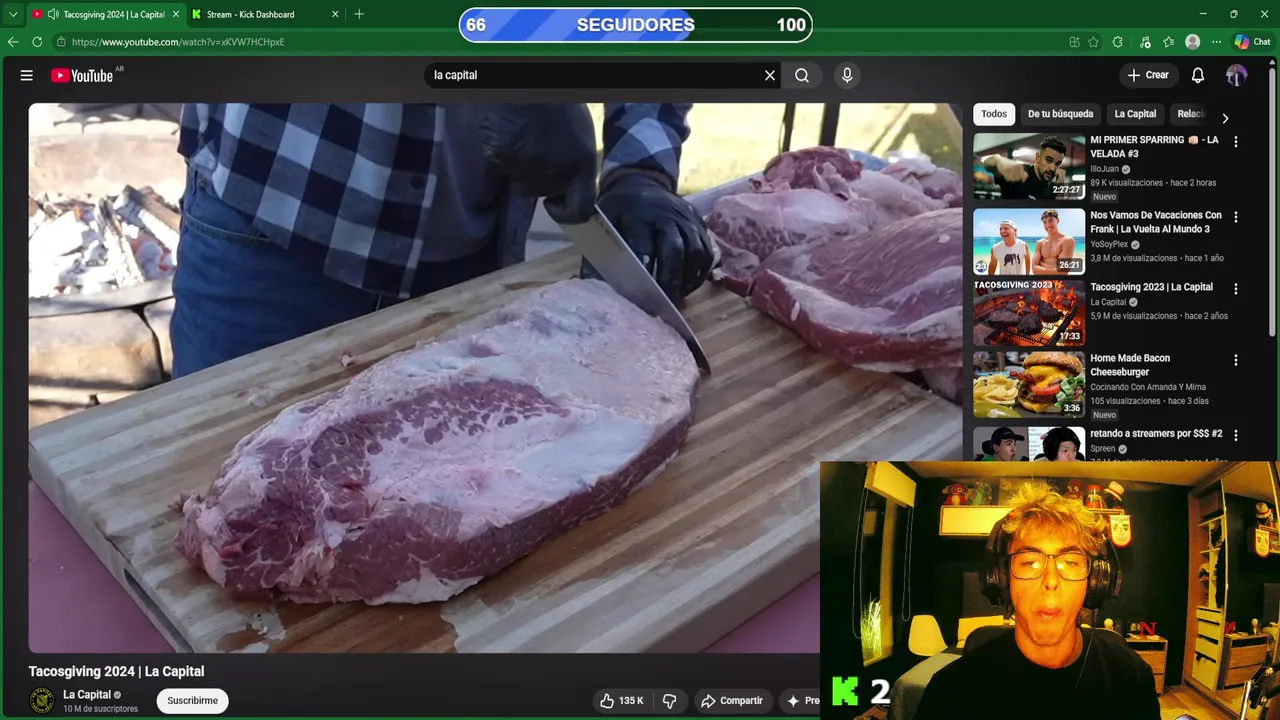This screenshot has width=1280, height=720.
Task: Open browser settings three-dots menu
Action: click(1216, 42)
